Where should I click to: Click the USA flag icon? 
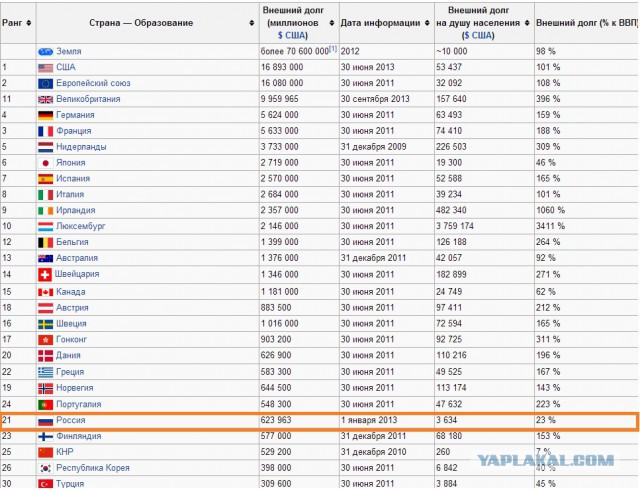[x=45, y=68]
